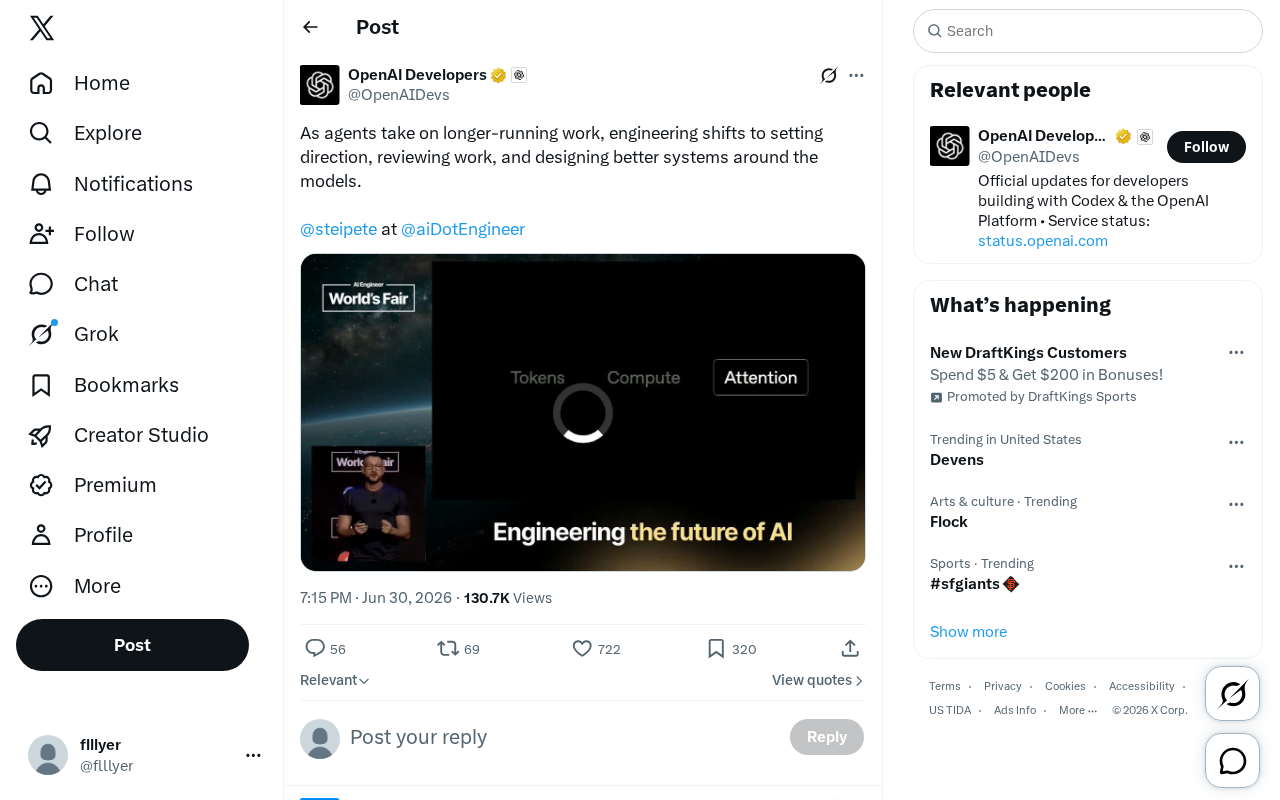
Task: Open the status.openai.com link
Action: tap(1043, 241)
